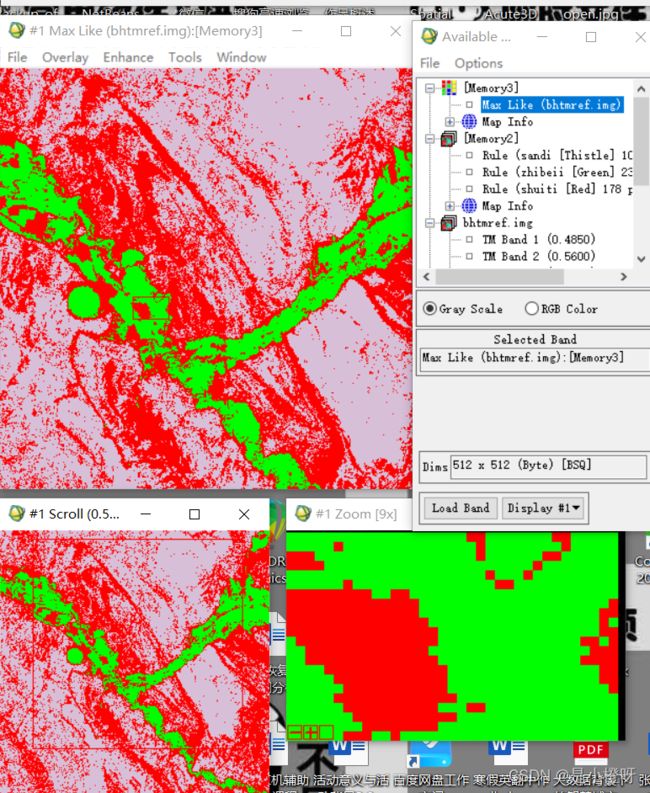
Task: Click ENVI icon in Zoom window title bar
Action: [x=302, y=514]
